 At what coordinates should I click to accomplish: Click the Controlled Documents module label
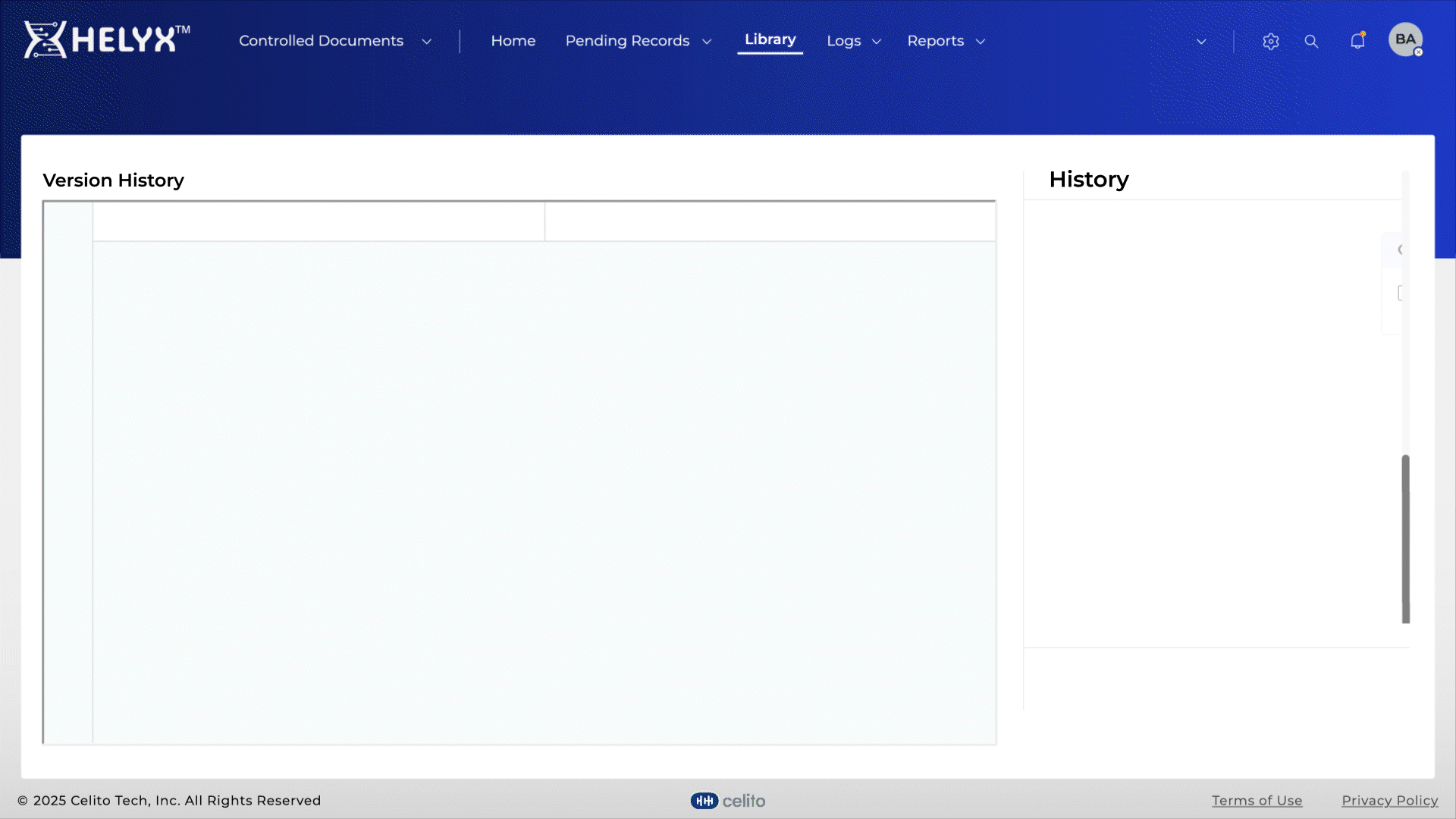click(321, 41)
